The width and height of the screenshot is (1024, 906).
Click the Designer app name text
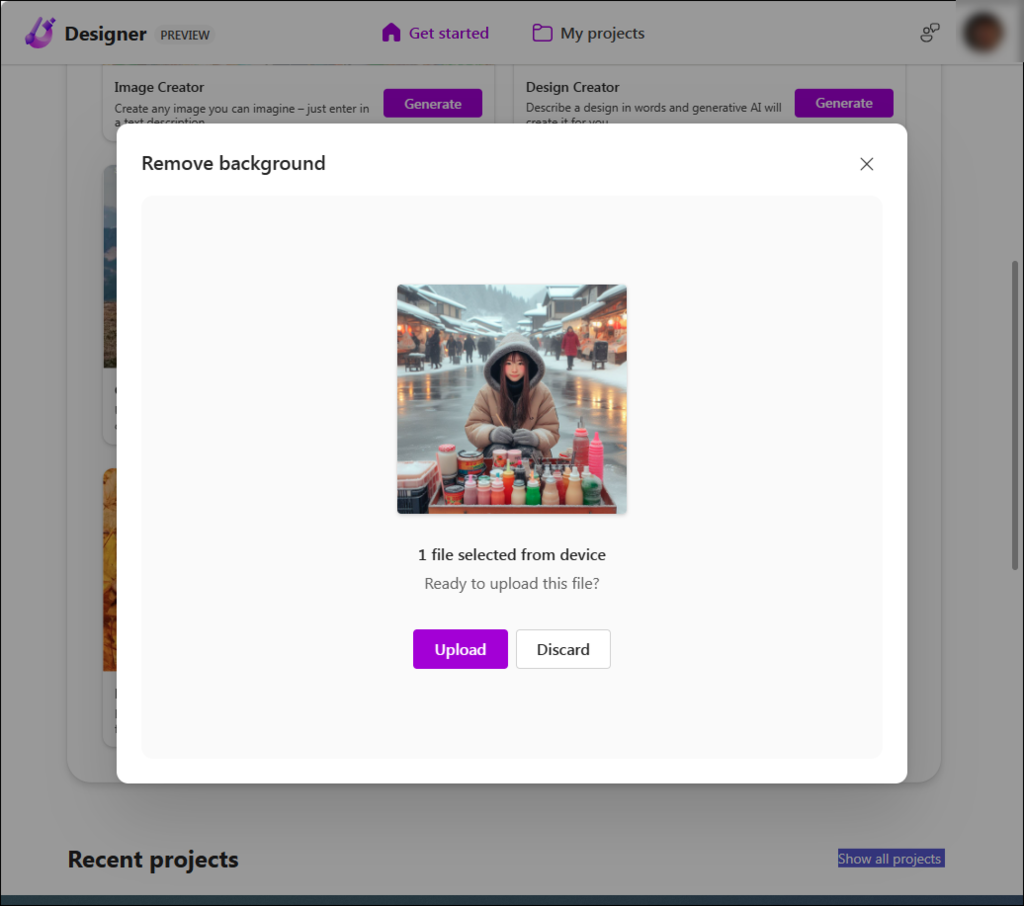coord(105,33)
